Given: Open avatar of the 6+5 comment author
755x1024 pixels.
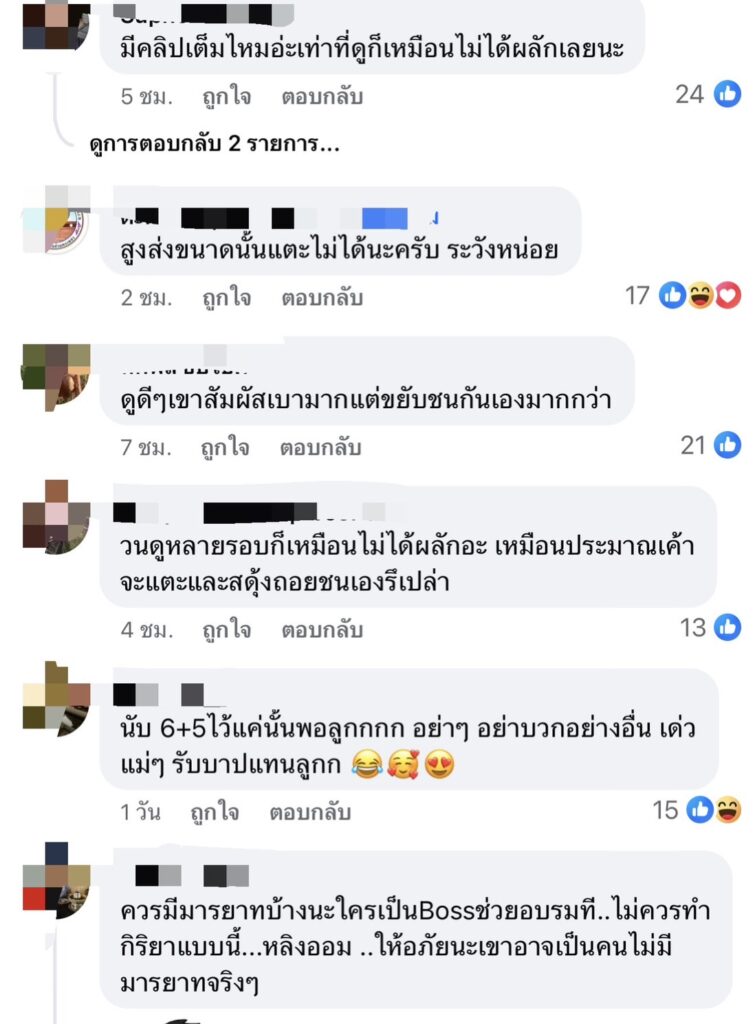Looking at the screenshot, I should 56,699.
